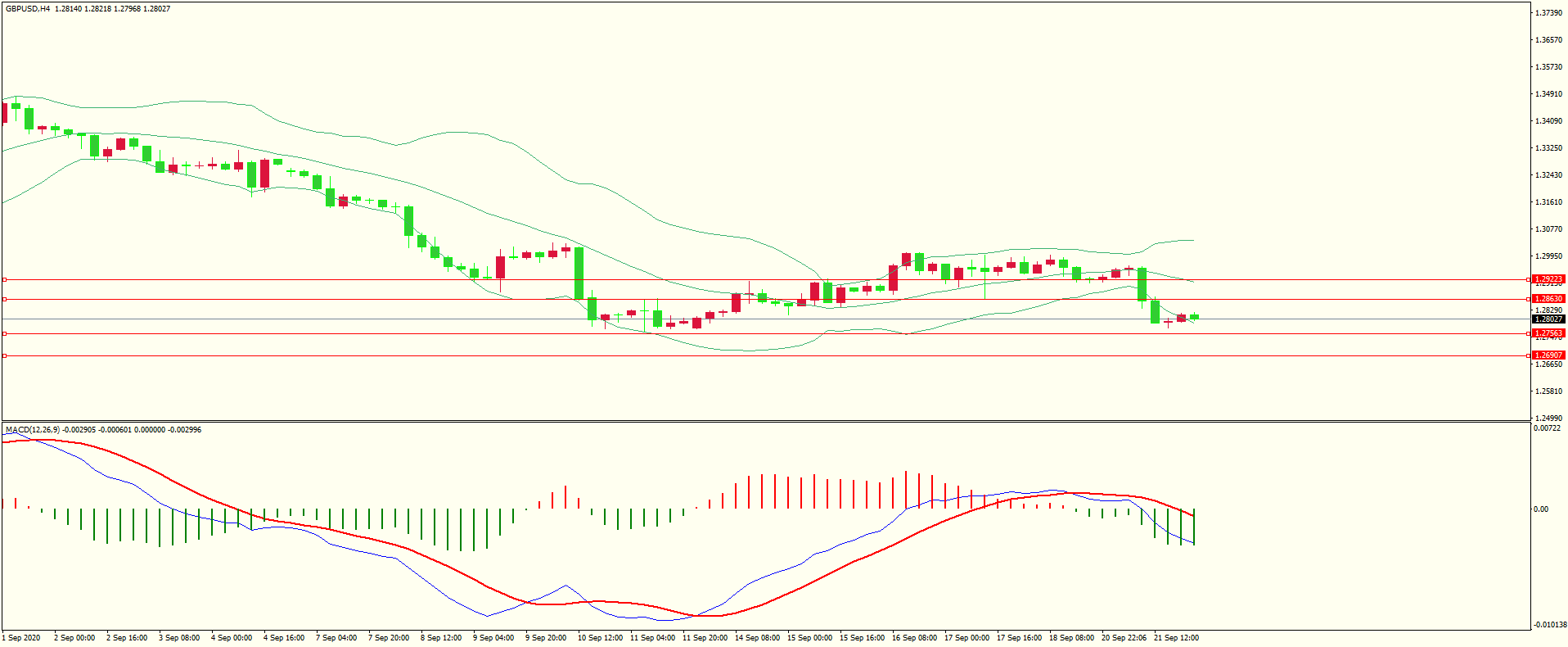Click the '4 Sep 00:00' time axis label
The image size is (1568, 647).
pyautogui.click(x=232, y=638)
